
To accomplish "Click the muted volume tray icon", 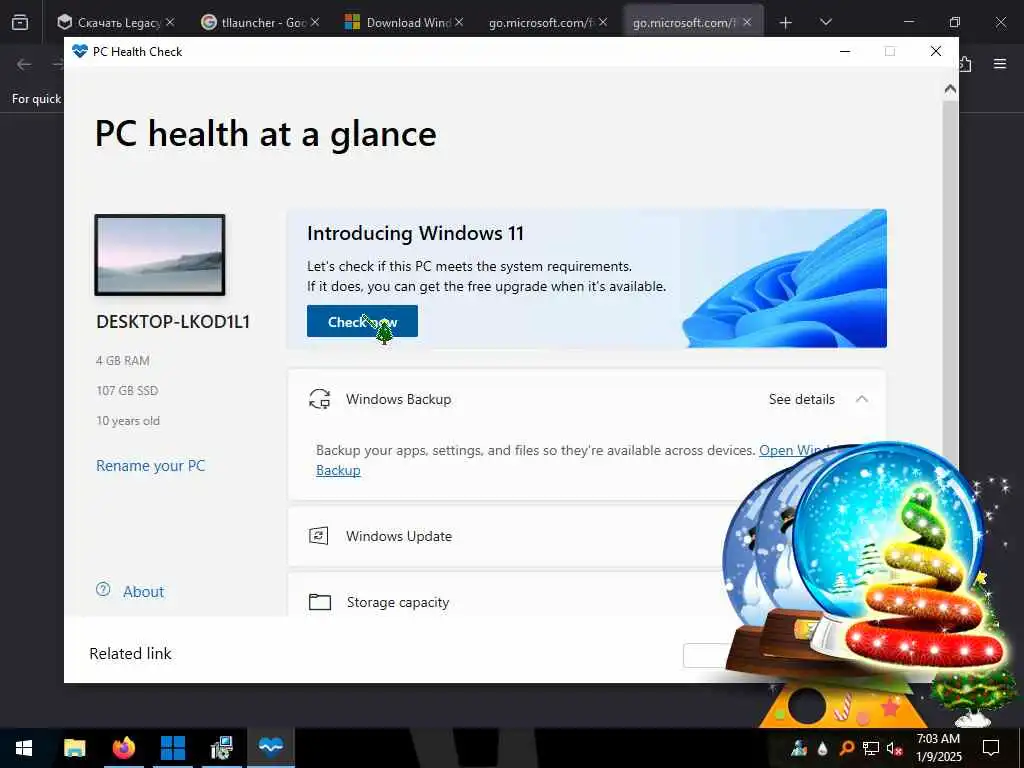I will coord(894,748).
